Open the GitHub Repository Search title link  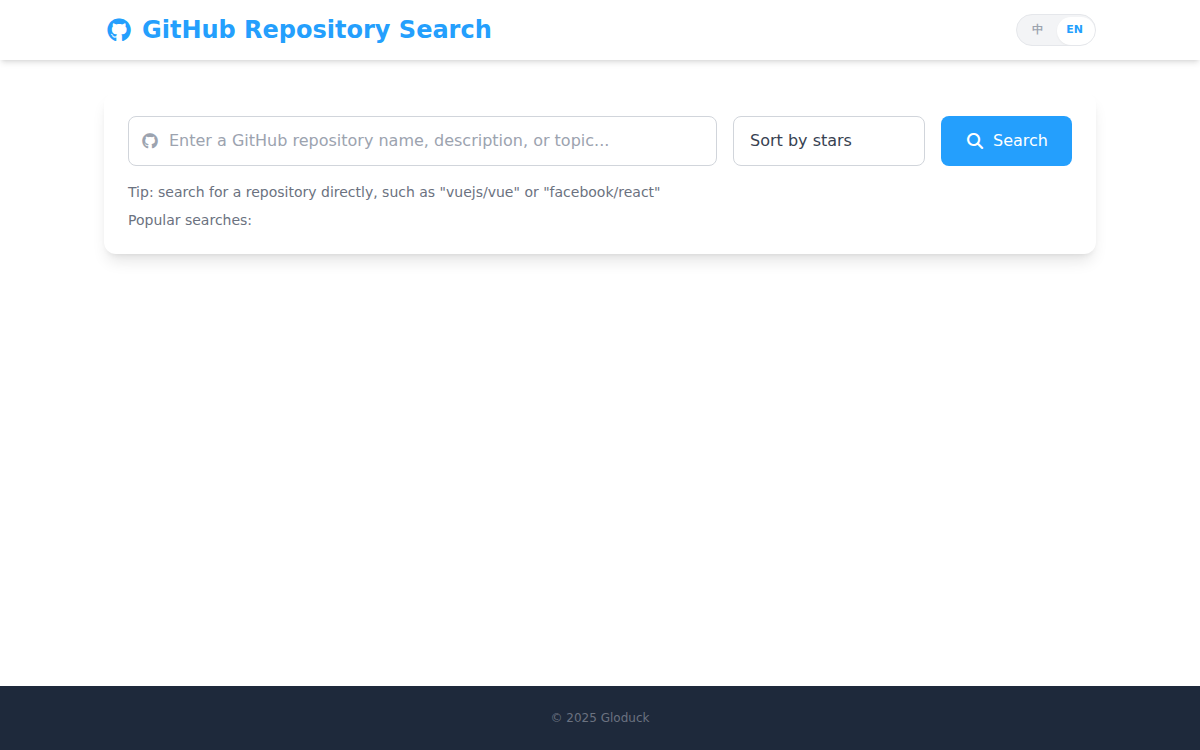299,30
